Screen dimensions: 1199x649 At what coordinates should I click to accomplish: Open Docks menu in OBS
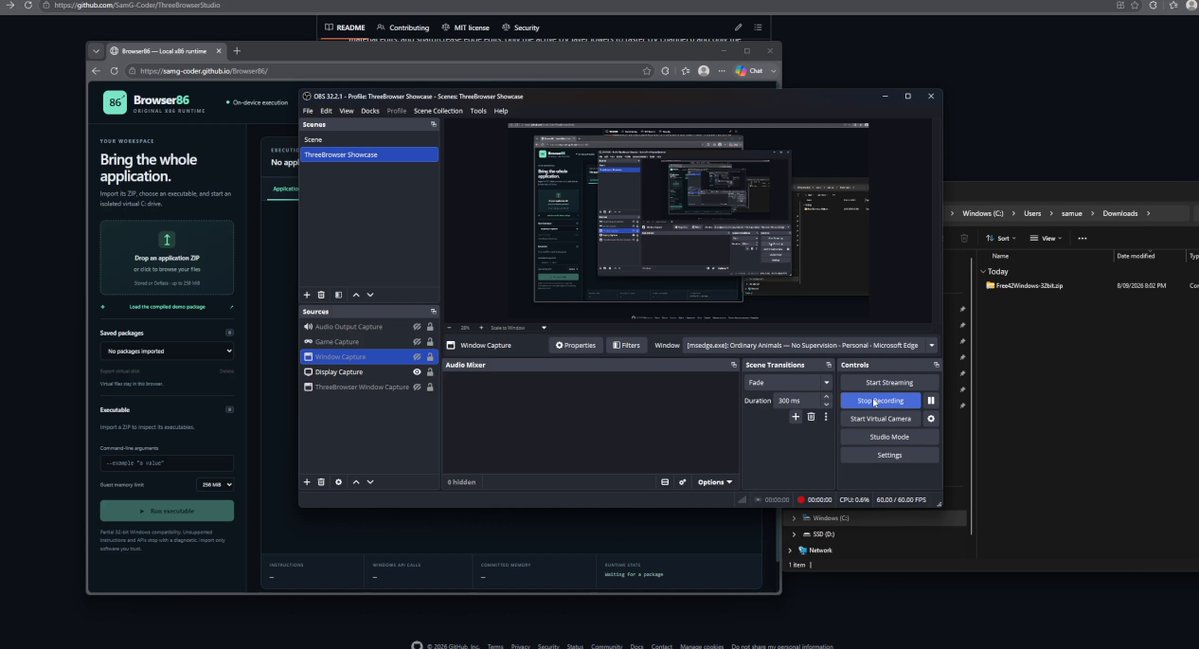click(370, 111)
